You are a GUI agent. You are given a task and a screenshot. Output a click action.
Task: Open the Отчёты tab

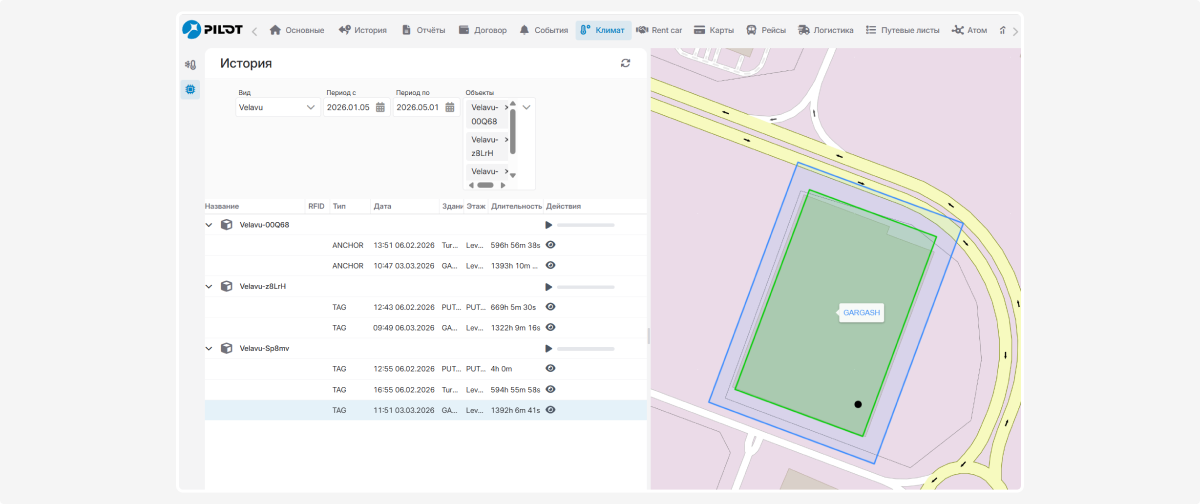click(x=423, y=30)
